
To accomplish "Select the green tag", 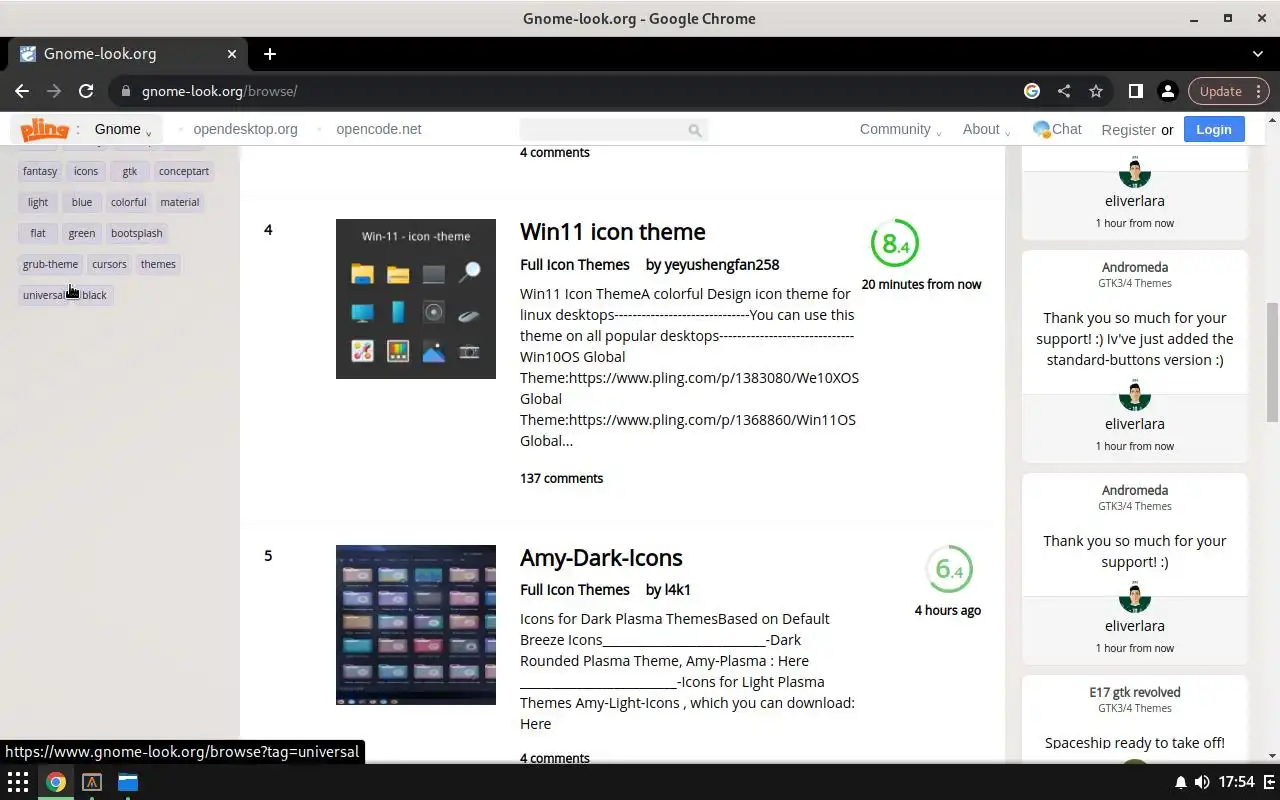I will [x=82, y=233].
